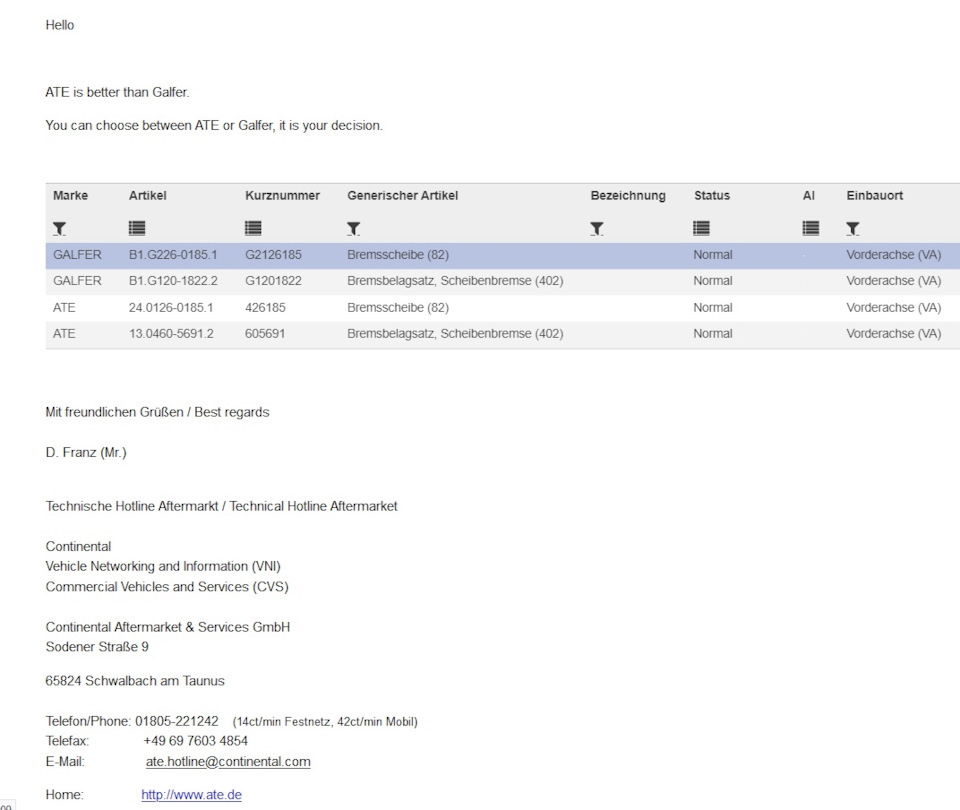Image resolution: width=960 pixels, height=810 pixels.
Task: Click the address line Sodener Straße 9
Action: [97, 647]
